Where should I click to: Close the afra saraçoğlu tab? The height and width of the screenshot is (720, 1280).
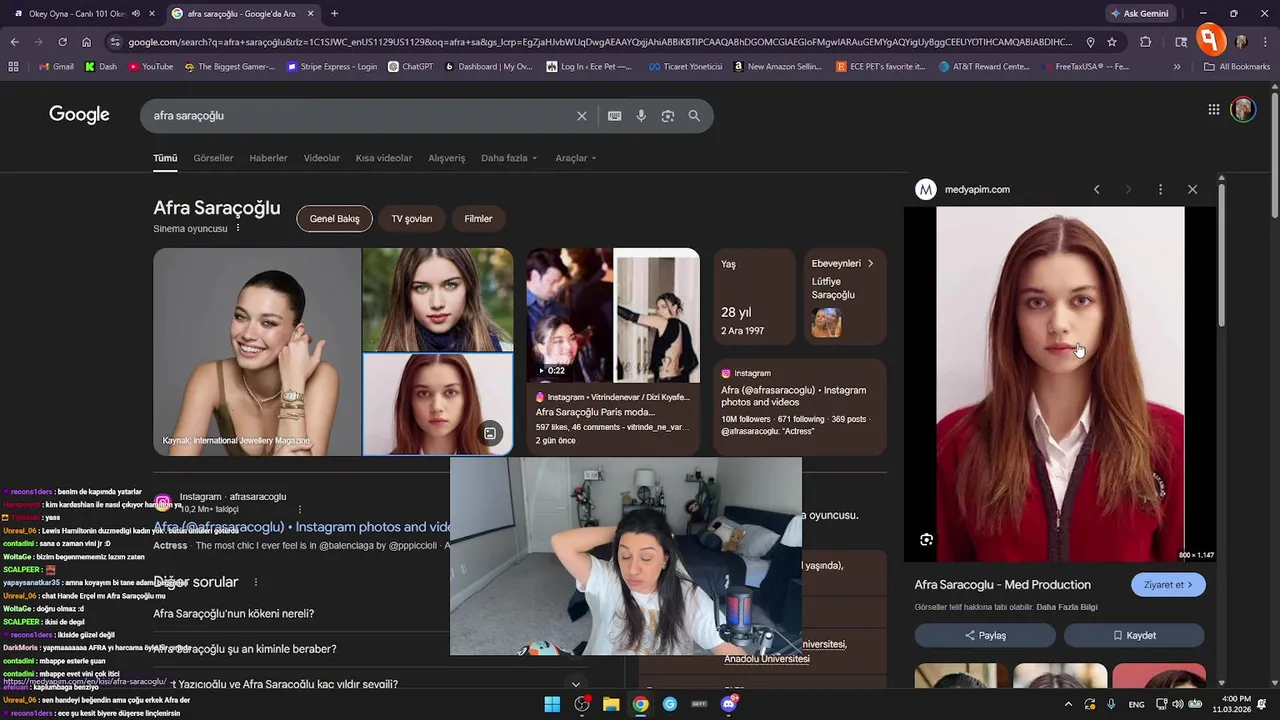(310, 14)
